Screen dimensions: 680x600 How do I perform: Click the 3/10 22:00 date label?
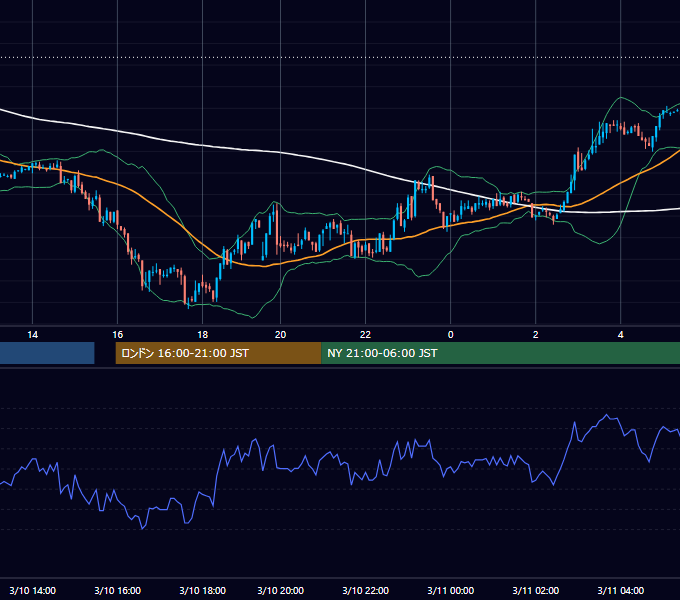tap(366, 590)
